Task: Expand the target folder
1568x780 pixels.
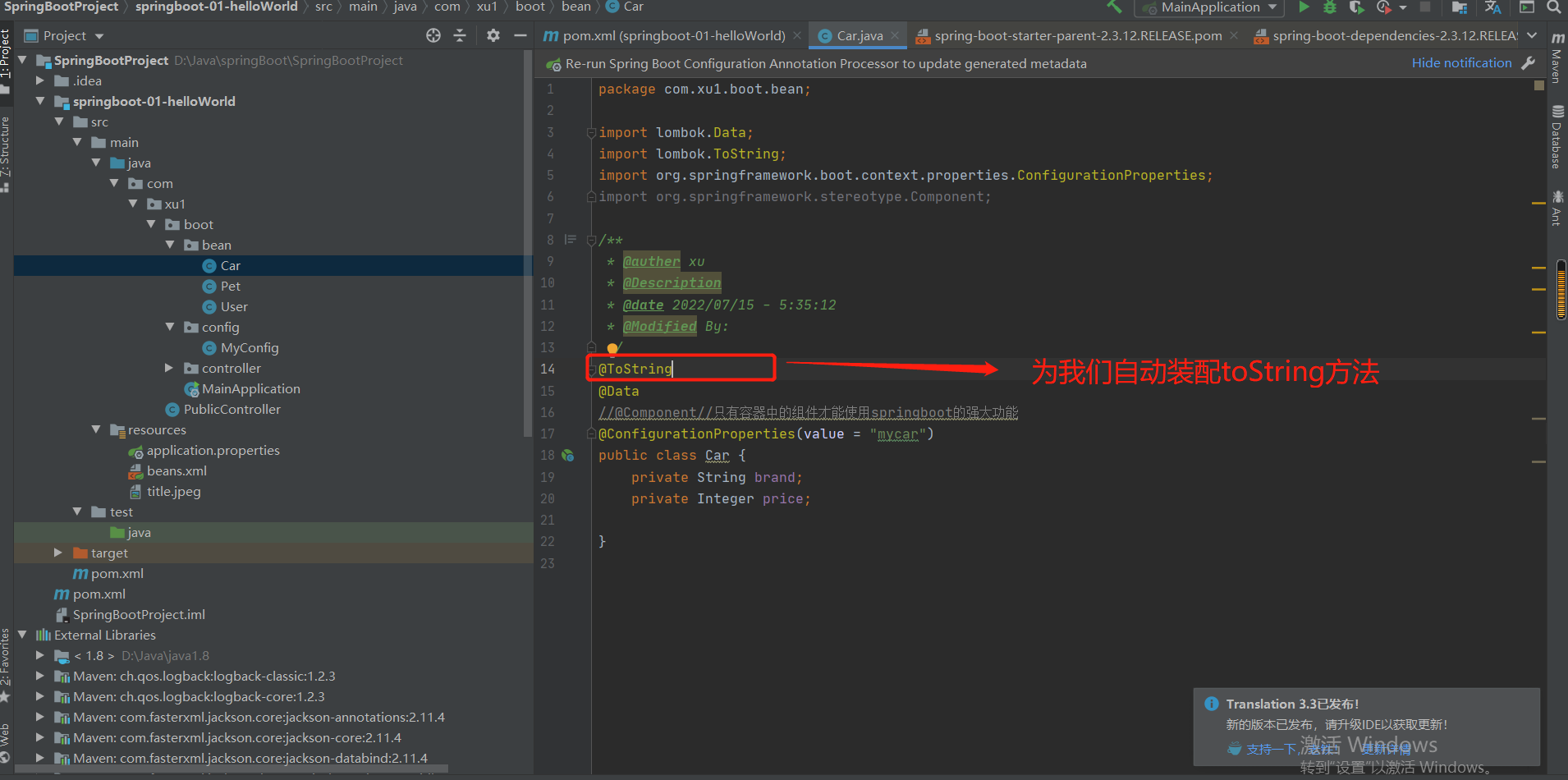Action: pos(58,553)
